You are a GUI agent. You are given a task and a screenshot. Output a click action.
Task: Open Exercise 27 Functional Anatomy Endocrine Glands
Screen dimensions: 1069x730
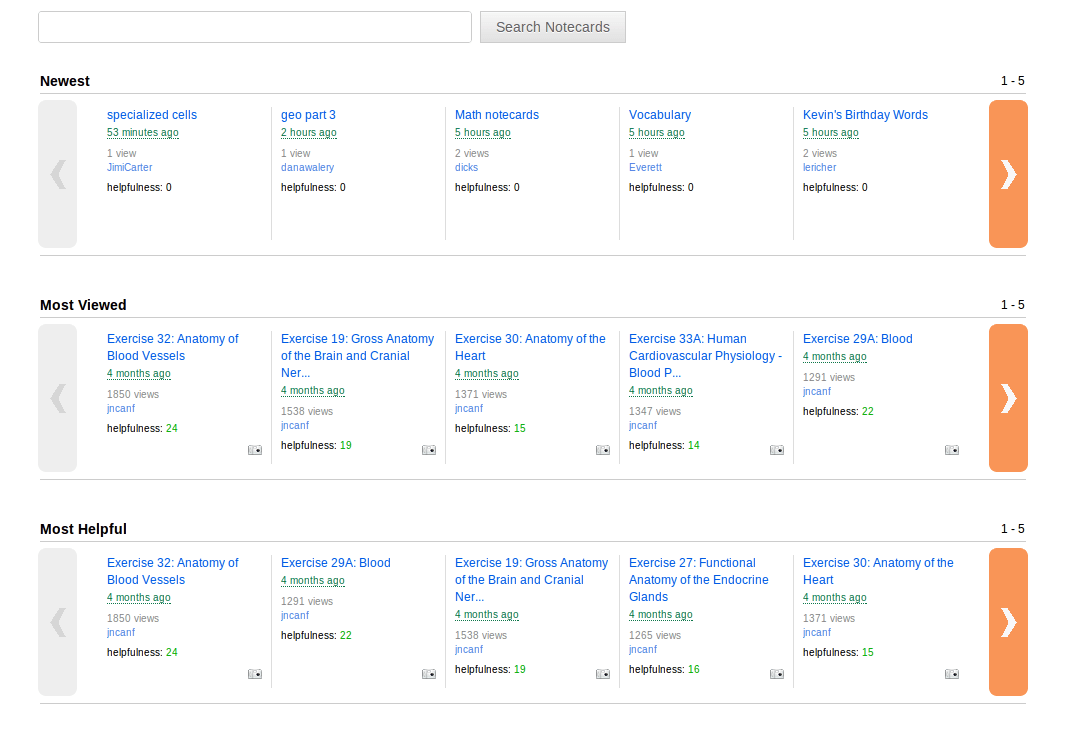pos(699,579)
